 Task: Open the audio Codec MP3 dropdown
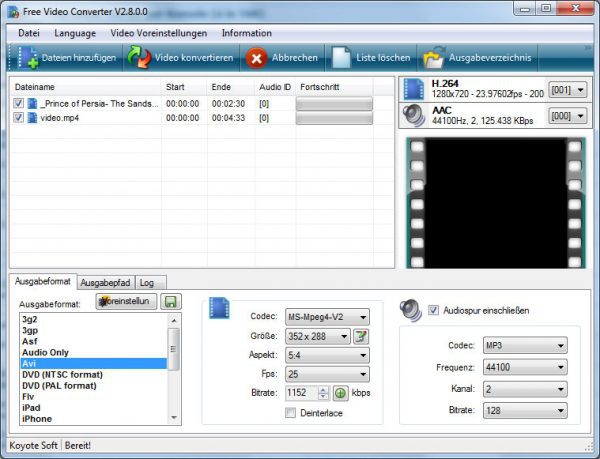tap(525, 345)
